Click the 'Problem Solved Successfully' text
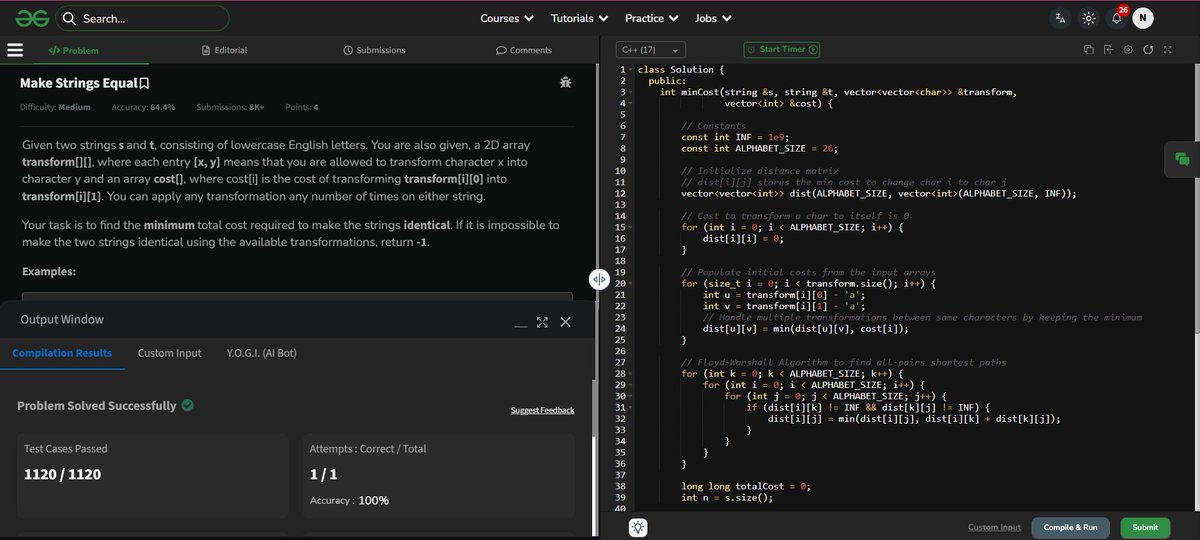 click(97, 406)
